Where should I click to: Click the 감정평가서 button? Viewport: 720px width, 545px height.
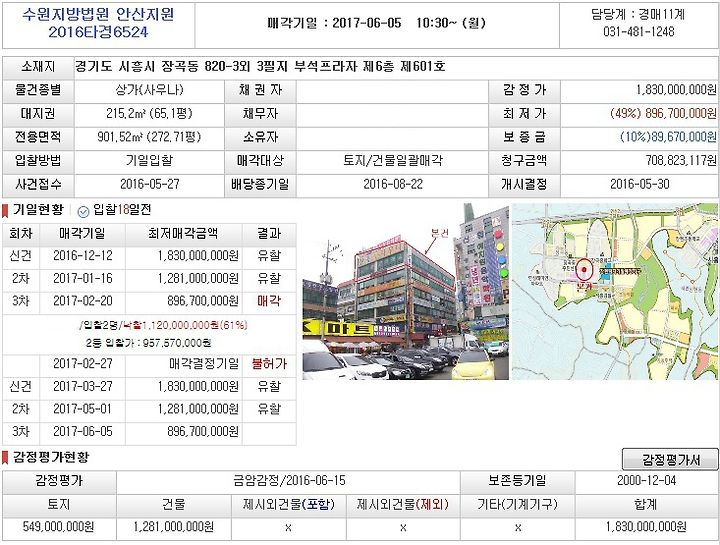[670, 459]
